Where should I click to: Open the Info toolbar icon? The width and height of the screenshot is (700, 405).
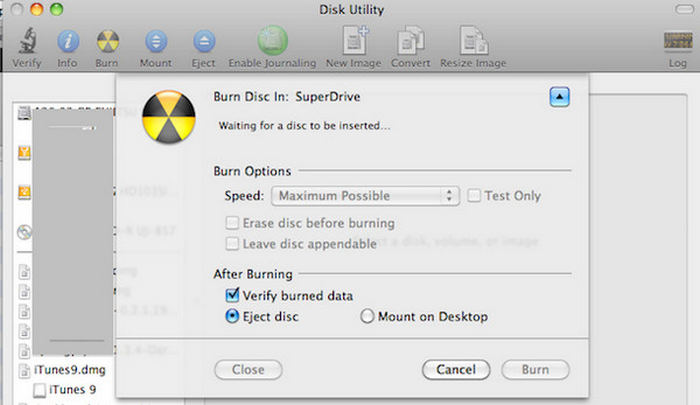pos(68,42)
